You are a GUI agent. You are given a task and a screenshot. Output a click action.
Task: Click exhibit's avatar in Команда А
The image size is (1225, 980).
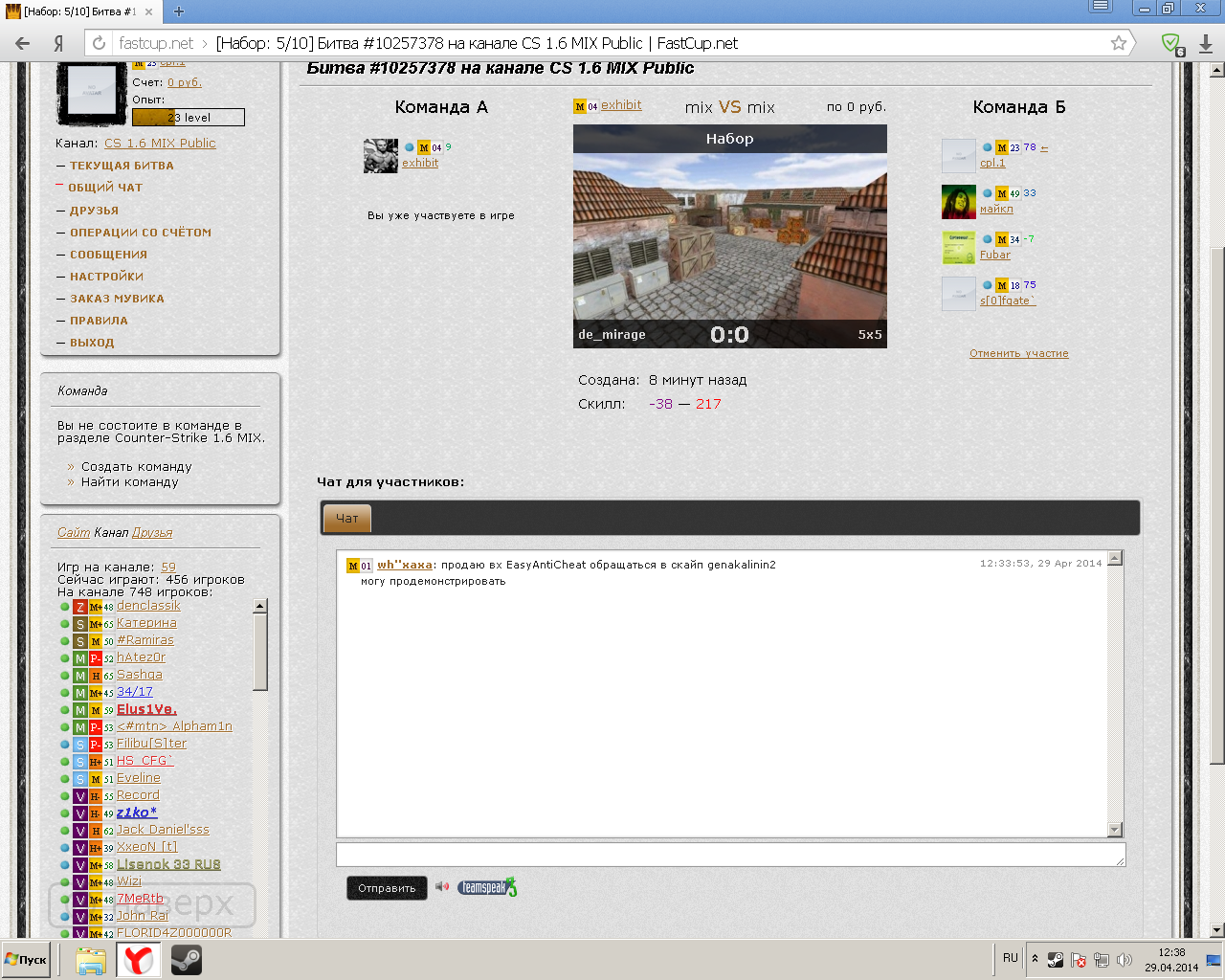(x=381, y=156)
